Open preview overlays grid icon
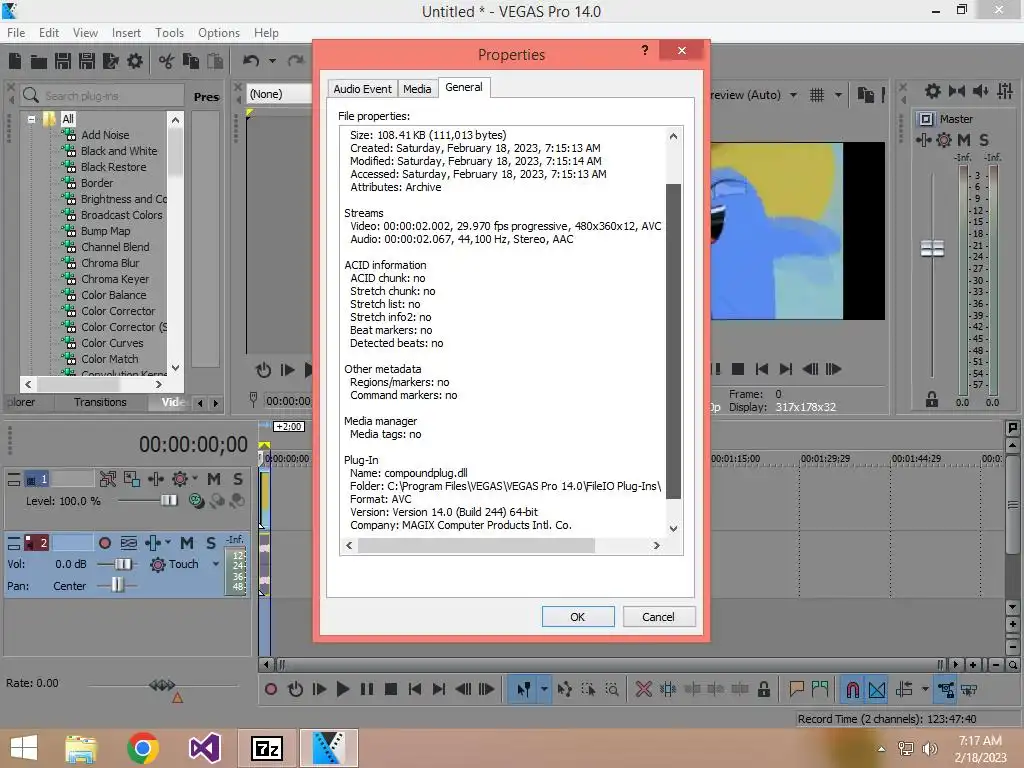This screenshot has width=1024, height=768. point(816,95)
